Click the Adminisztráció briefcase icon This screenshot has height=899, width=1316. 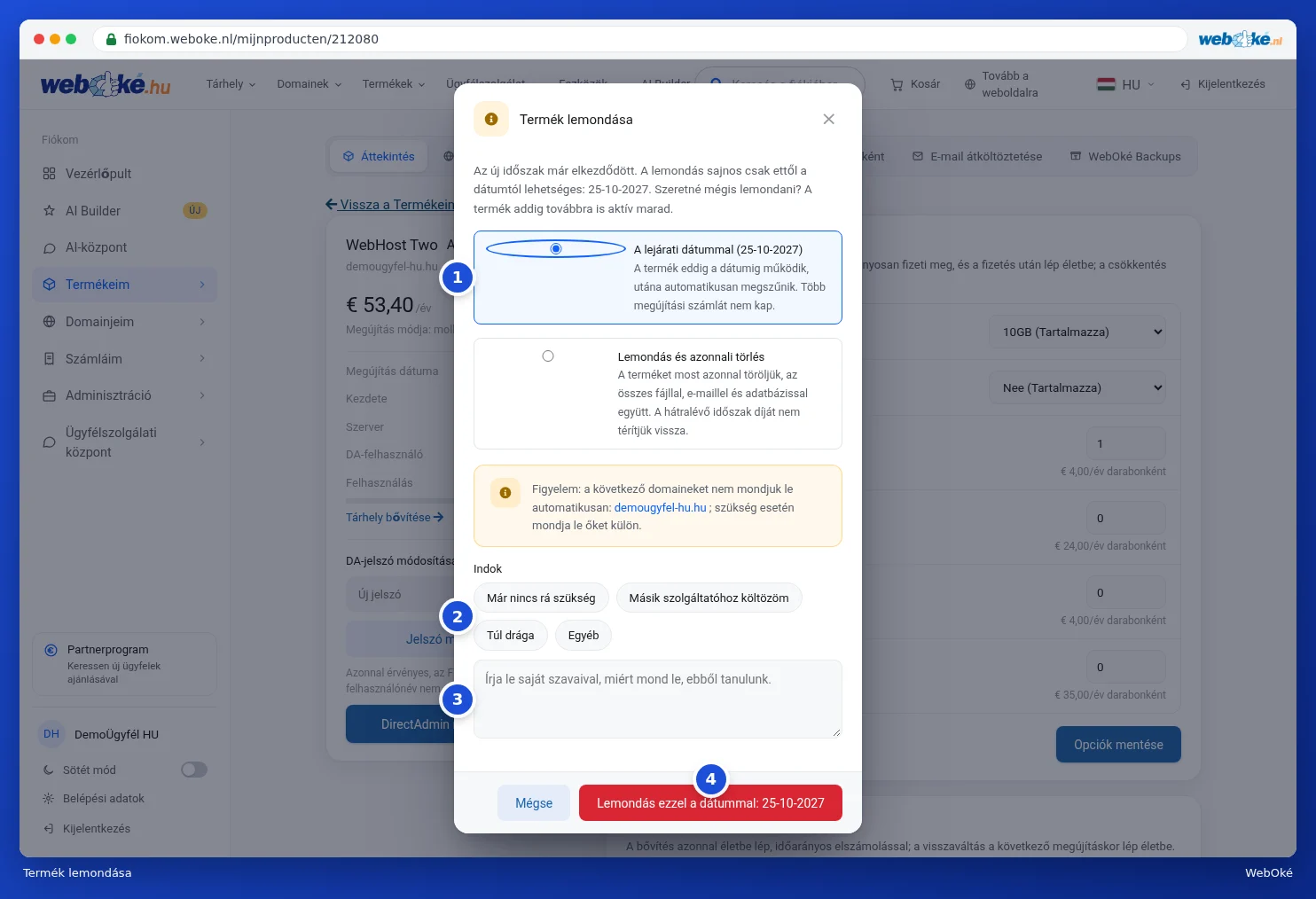(x=50, y=395)
